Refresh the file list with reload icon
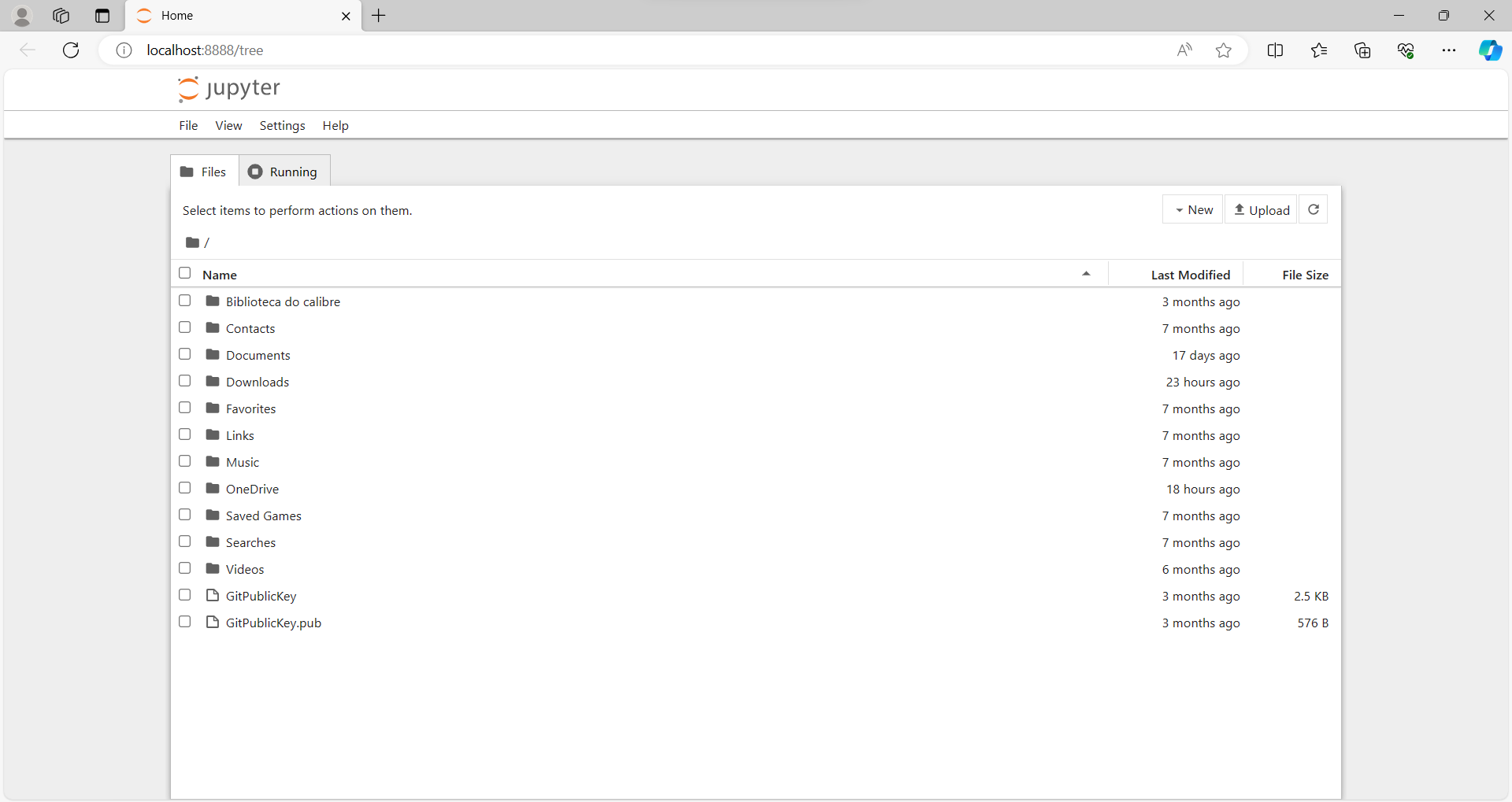1512x802 pixels. (1313, 209)
